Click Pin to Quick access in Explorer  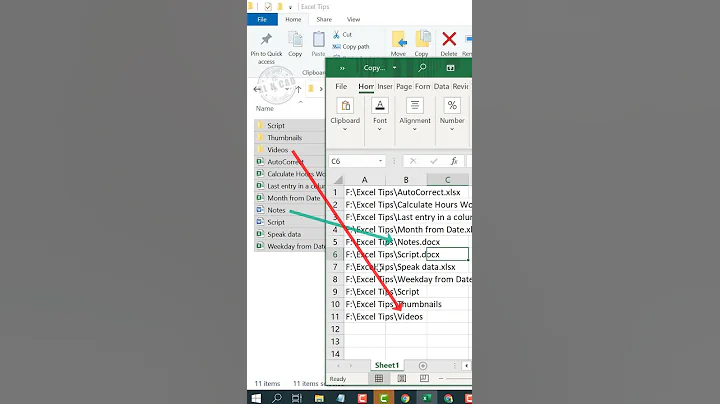(x=266, y=48)
